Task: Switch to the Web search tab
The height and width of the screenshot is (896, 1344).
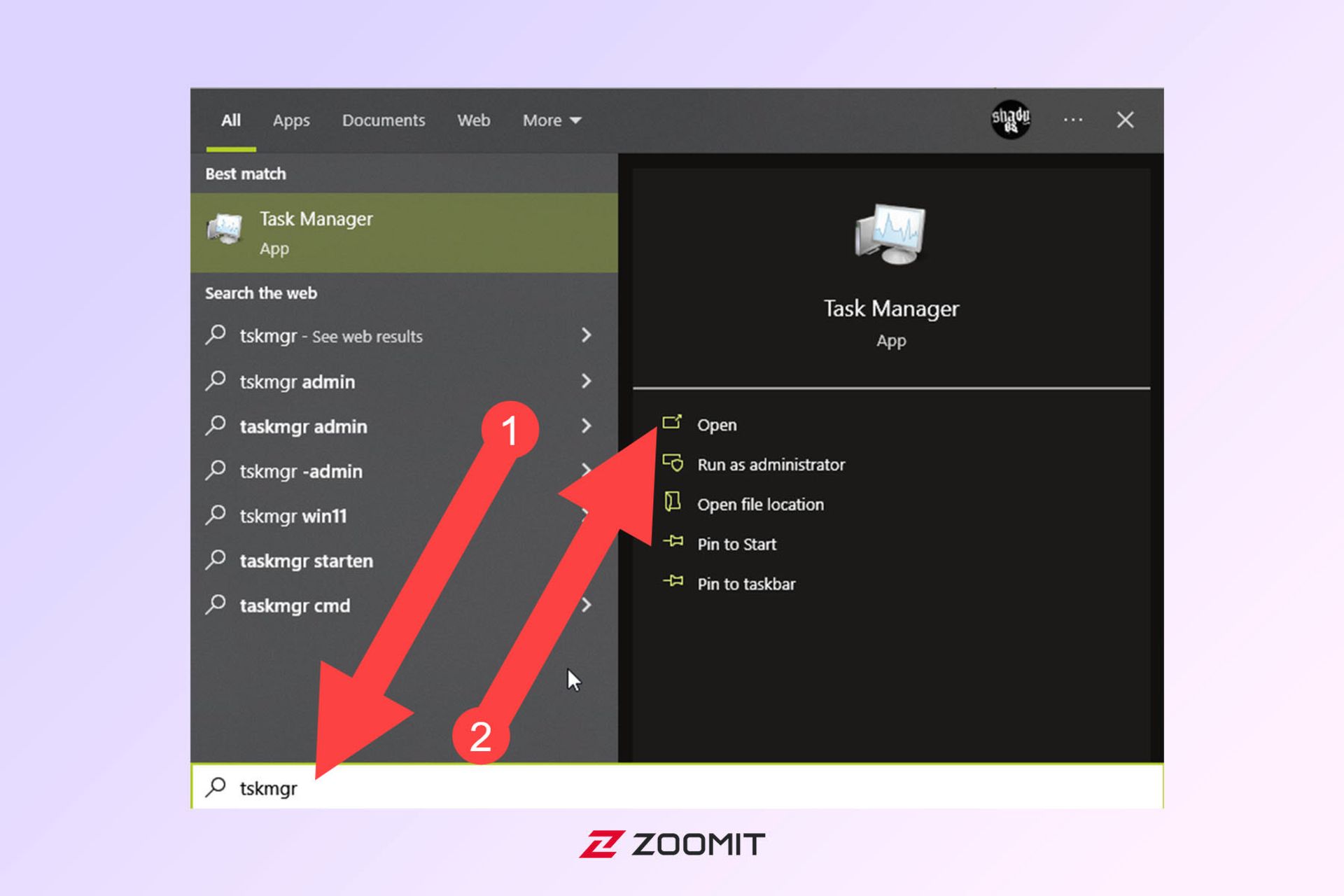Action: coord(474,120)
